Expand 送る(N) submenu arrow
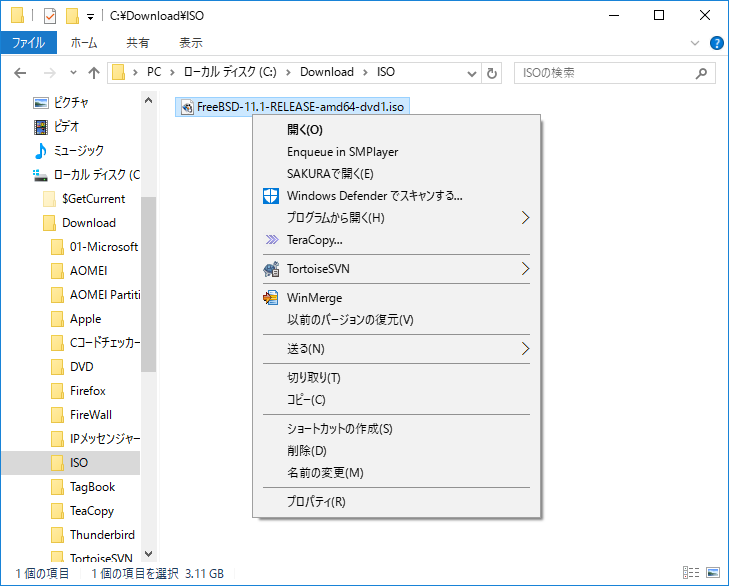Viewport: 729px width, 586px height. pos(525,348)
